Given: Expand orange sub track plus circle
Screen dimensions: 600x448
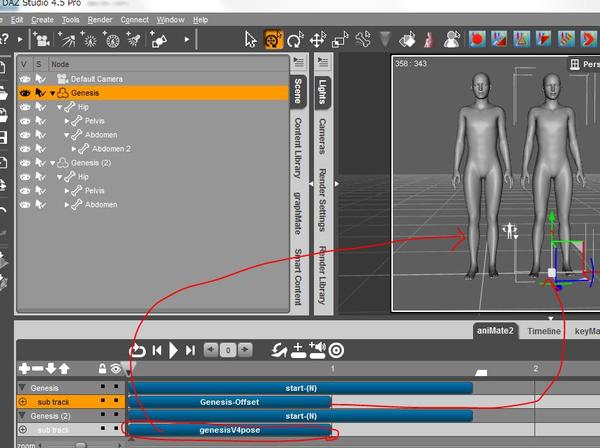Looking at the screenshot, I should (23, 402).
